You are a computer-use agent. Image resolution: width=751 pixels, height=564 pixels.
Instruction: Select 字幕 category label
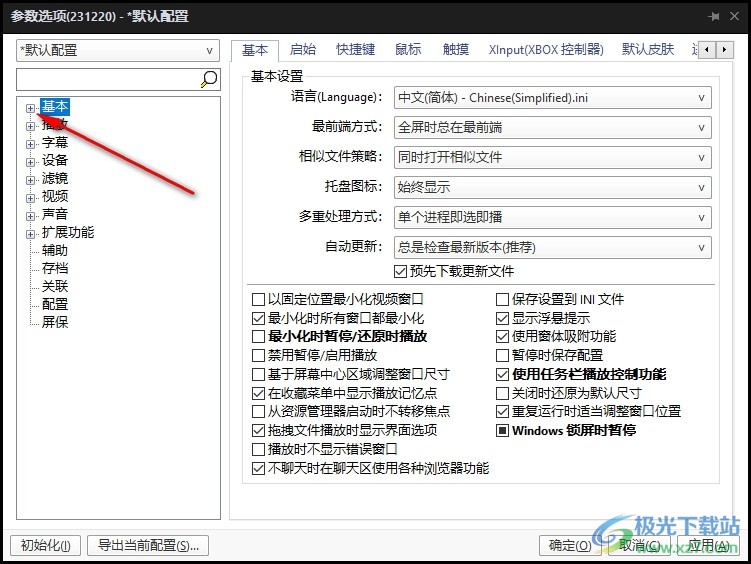(55, 143)
